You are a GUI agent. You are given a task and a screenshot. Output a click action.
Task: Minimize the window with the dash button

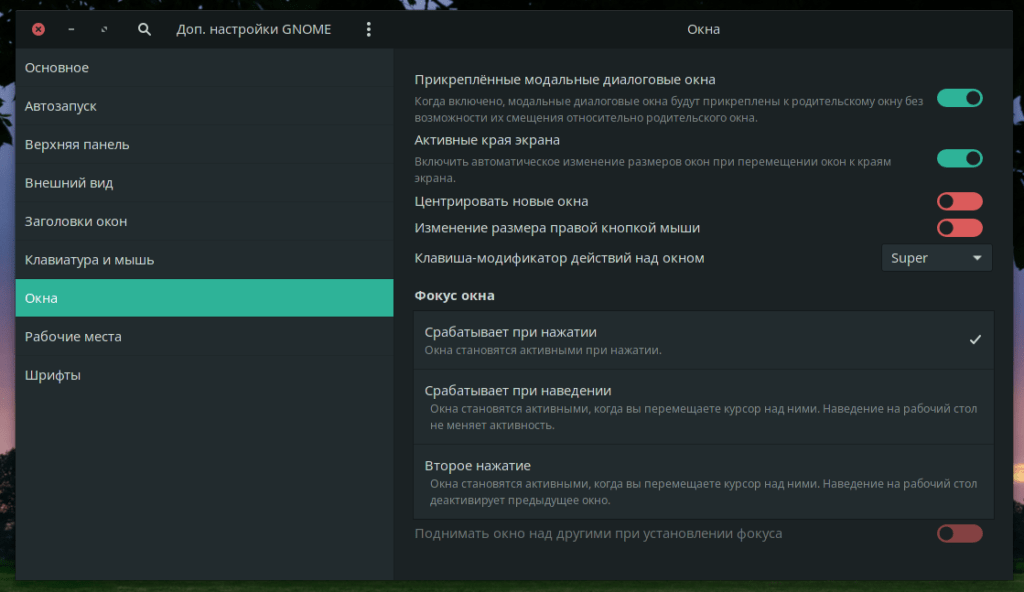pyautogui.click(x=71, y=30)
